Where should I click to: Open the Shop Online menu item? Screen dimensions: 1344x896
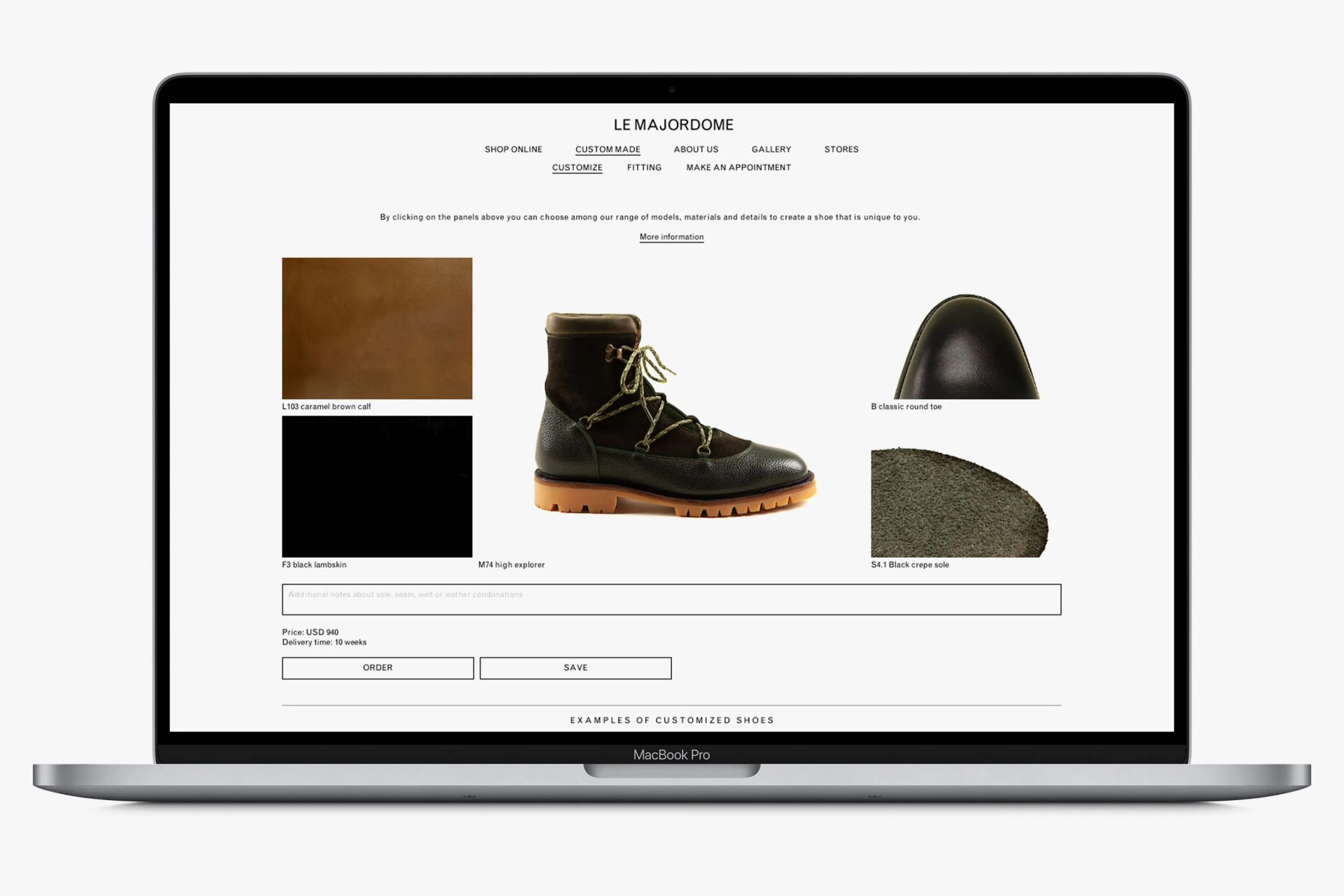tap(513, 149)
